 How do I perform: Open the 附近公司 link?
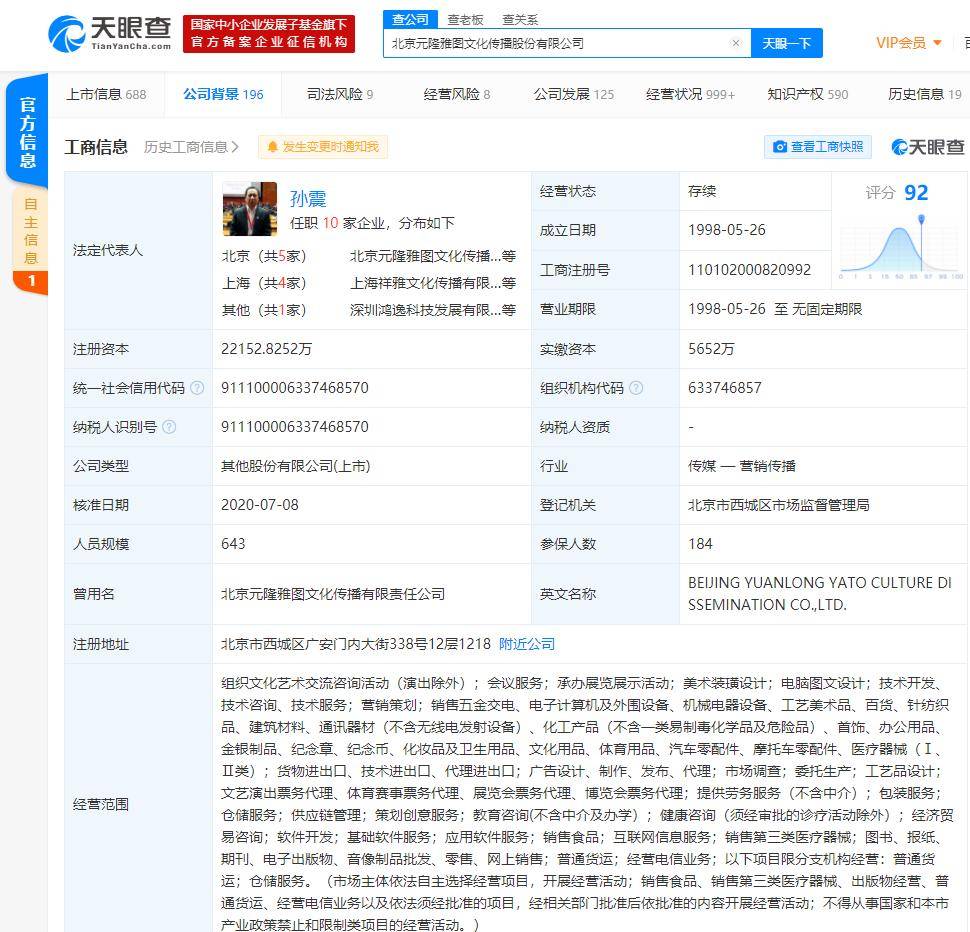point(526,644)
